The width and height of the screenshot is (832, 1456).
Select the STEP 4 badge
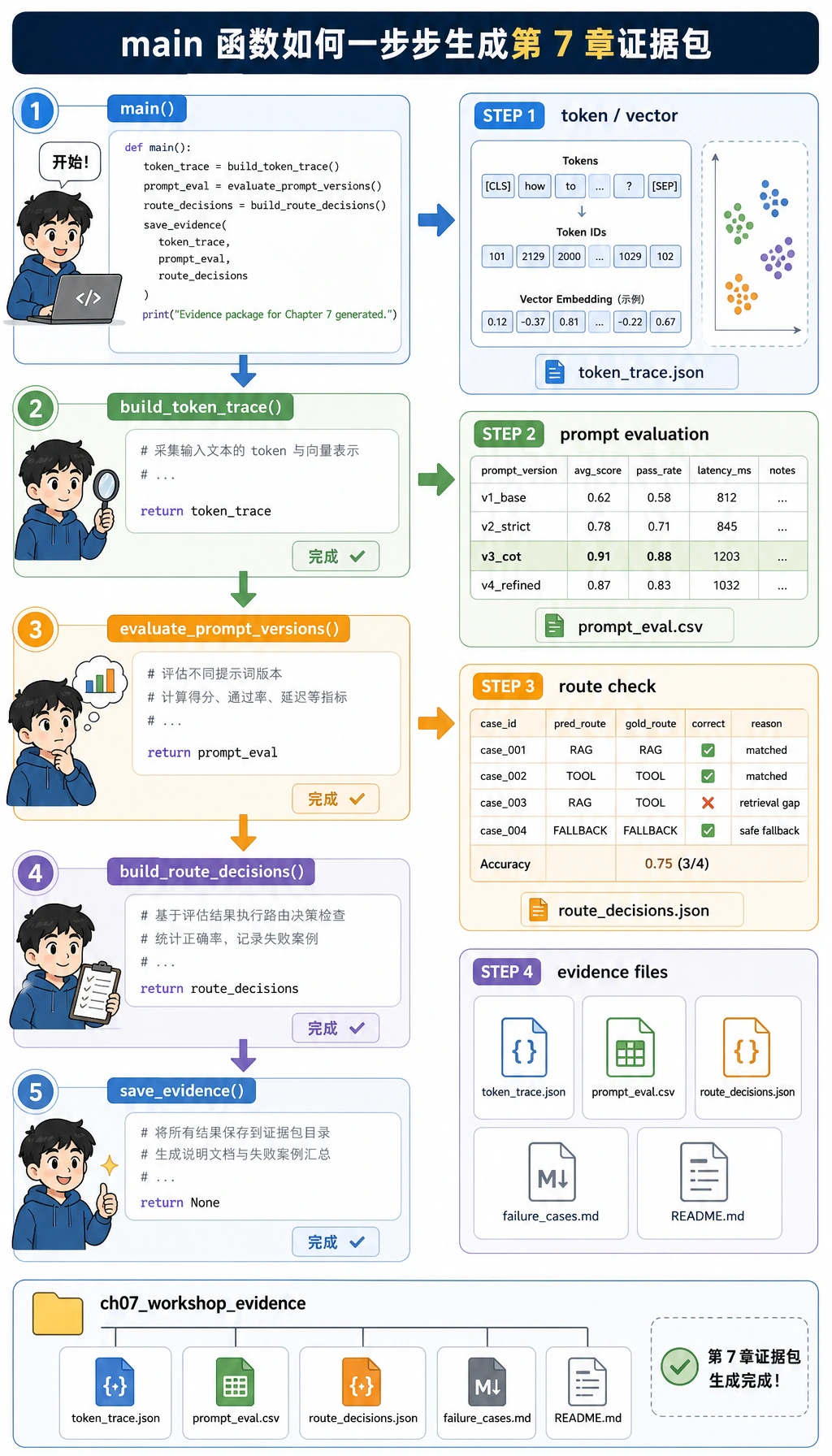point(507,972)
